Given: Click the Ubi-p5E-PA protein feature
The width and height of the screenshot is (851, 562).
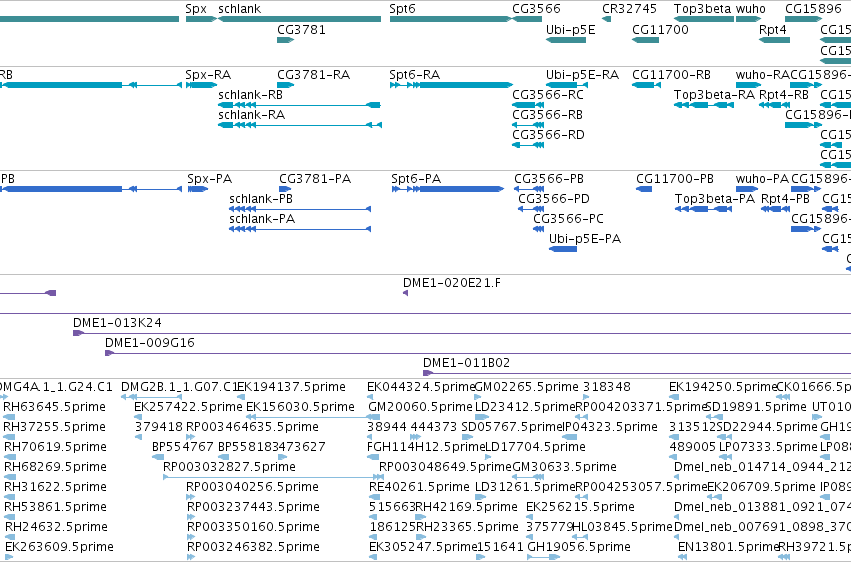Looking at the screenshot, I should coord(563,249).
